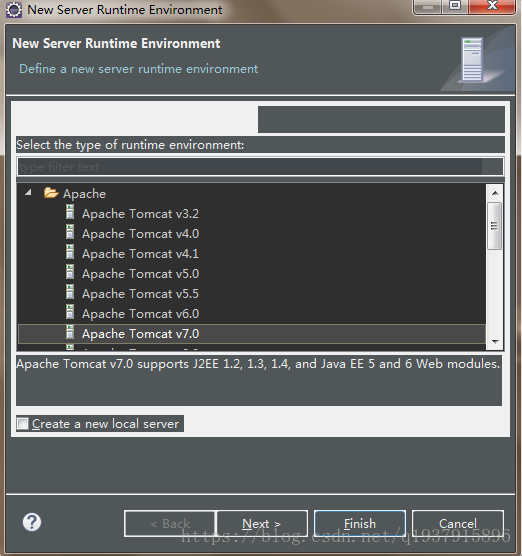Choose Apache Tomcat v6.0 entry

140,314
